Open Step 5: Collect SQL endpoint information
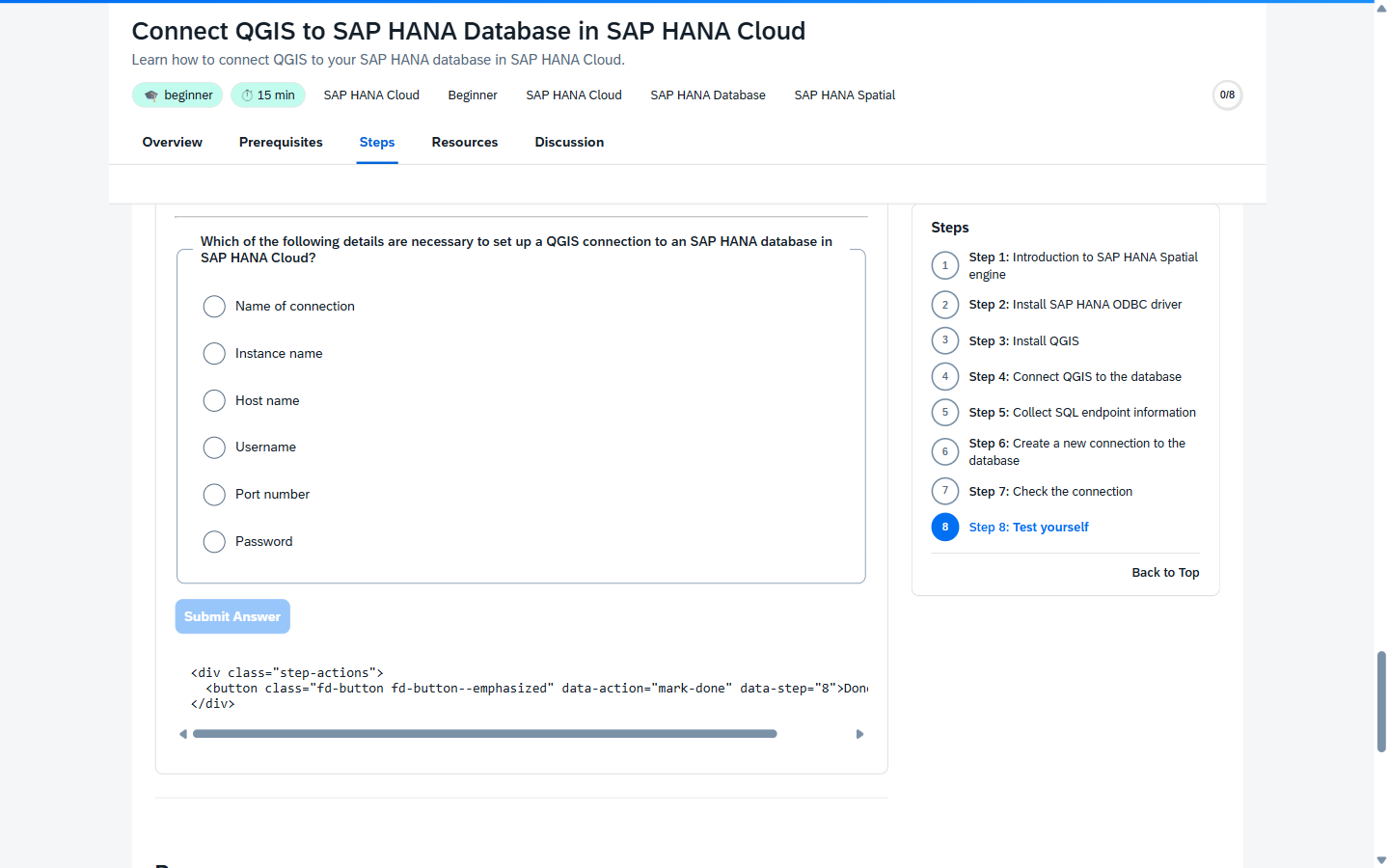This screenshot has height=868, width=1389. [1082, 413]
